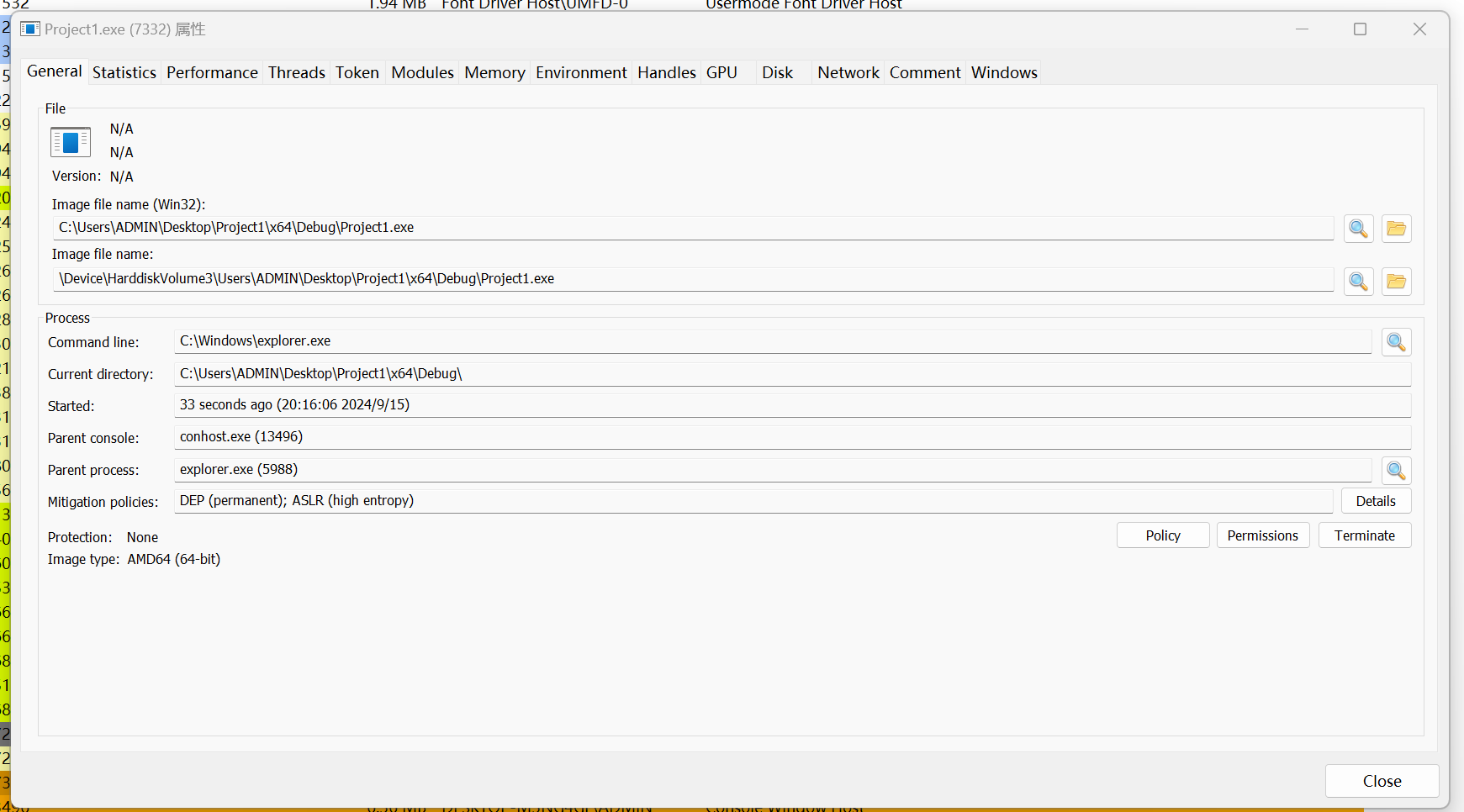Open the Threads tab

point(296,73)
